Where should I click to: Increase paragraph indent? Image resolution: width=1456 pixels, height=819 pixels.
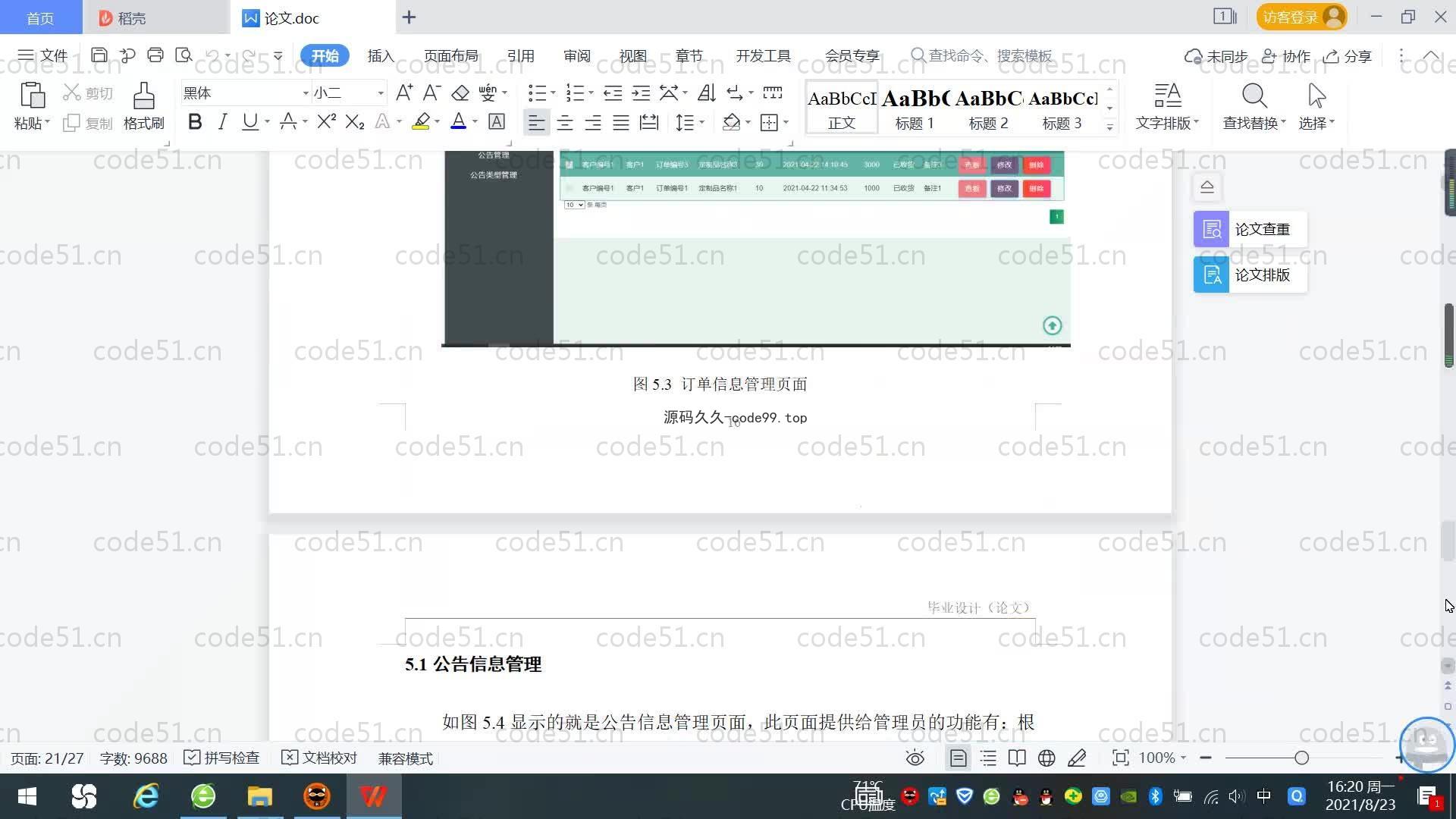(x=641, y=93)
